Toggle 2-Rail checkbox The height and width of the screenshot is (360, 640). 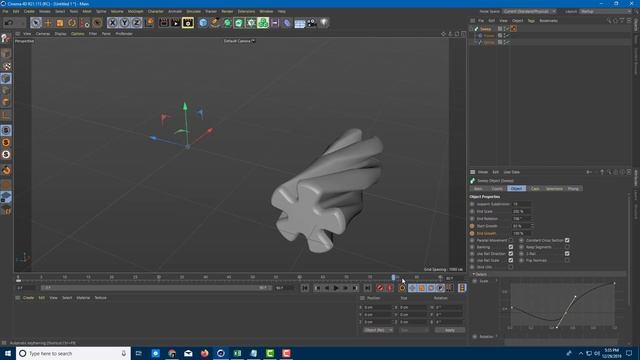[x=567, y=253]
